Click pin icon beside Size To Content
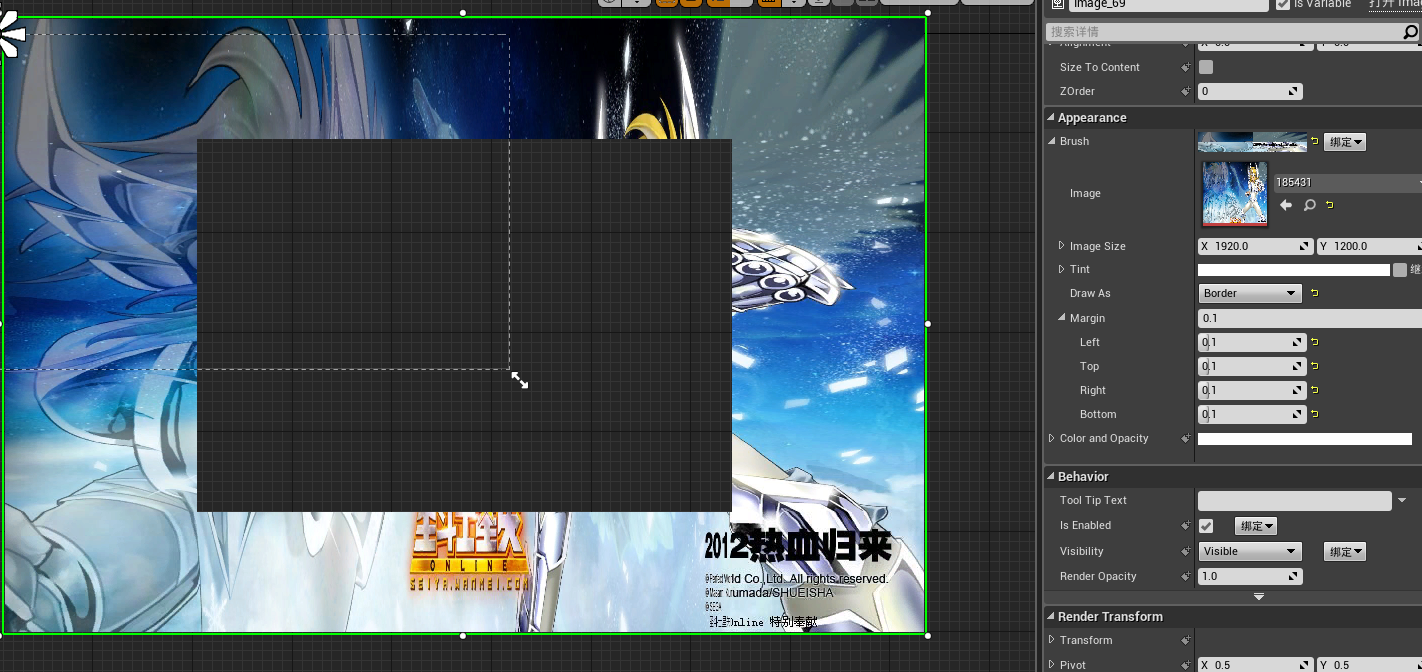The width and height of the screenshot is (1422, 672). 1186,67
